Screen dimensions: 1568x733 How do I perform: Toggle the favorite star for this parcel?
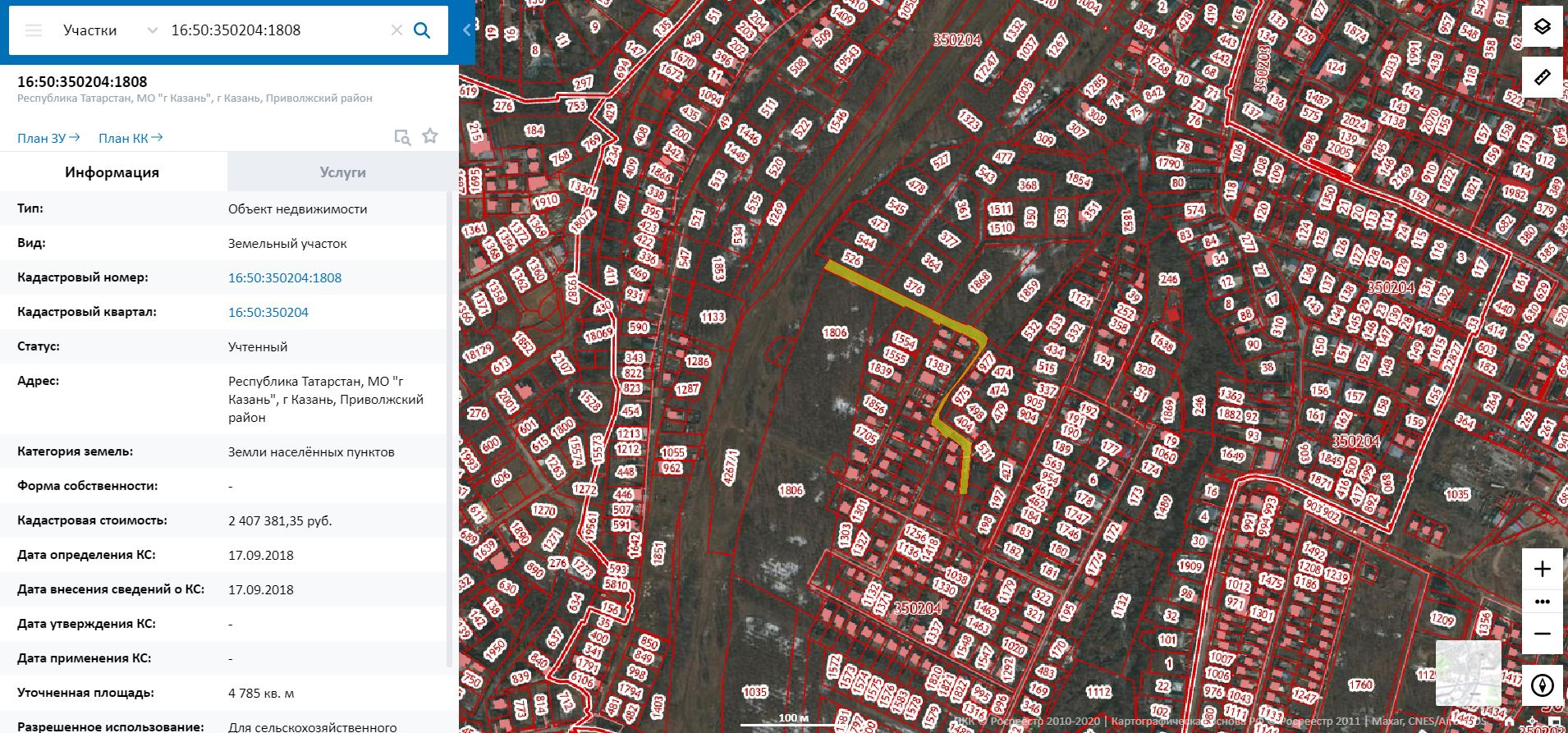click(x=430, y=136)
